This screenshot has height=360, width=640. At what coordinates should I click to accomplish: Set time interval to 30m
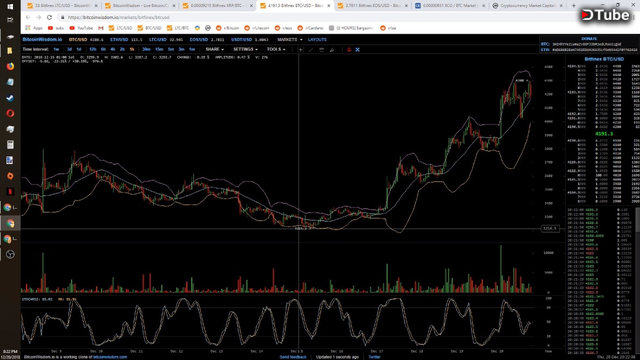tap(146, 49)
